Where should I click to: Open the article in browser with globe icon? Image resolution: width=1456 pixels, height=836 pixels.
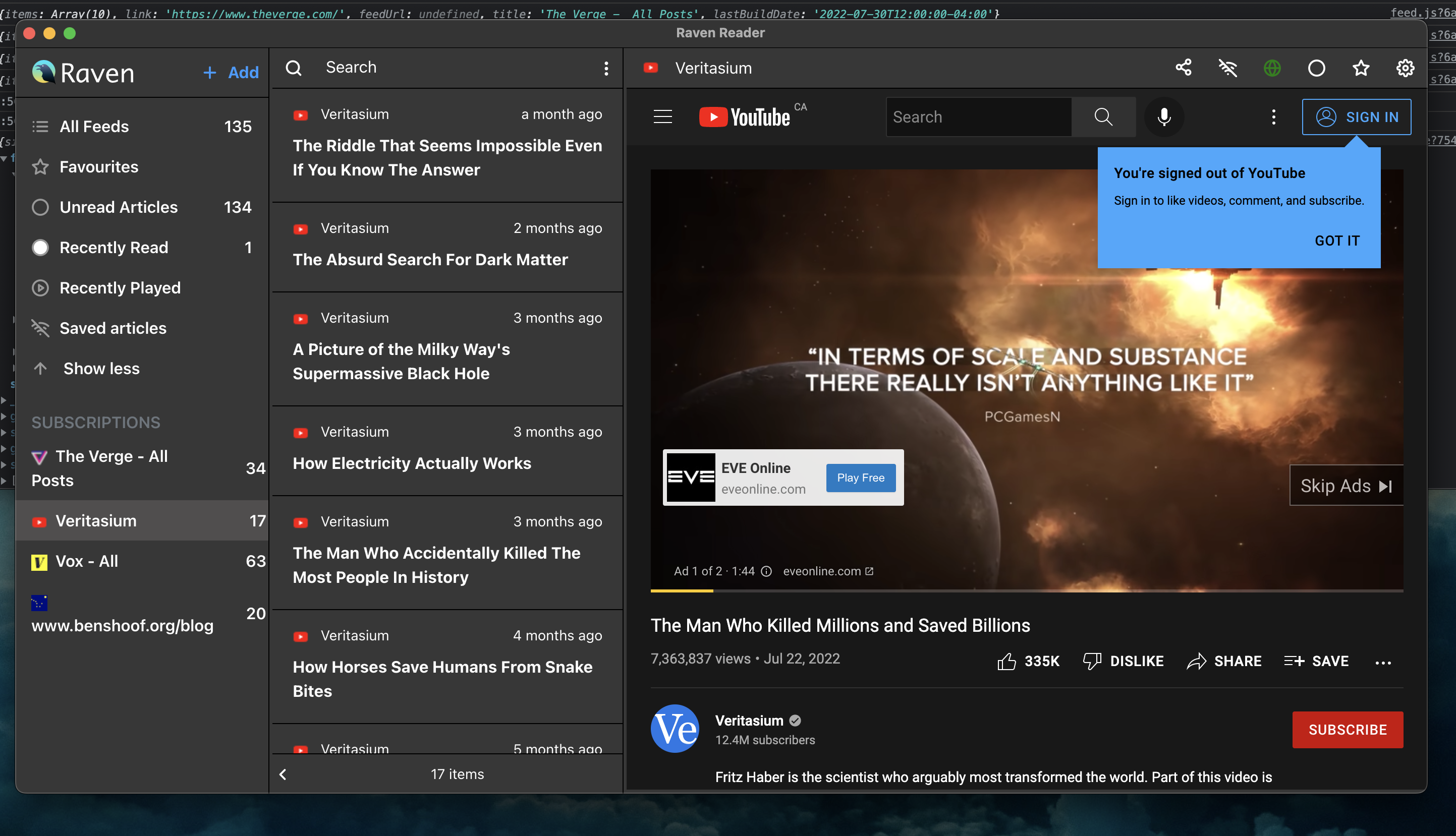coord(1272,68)
